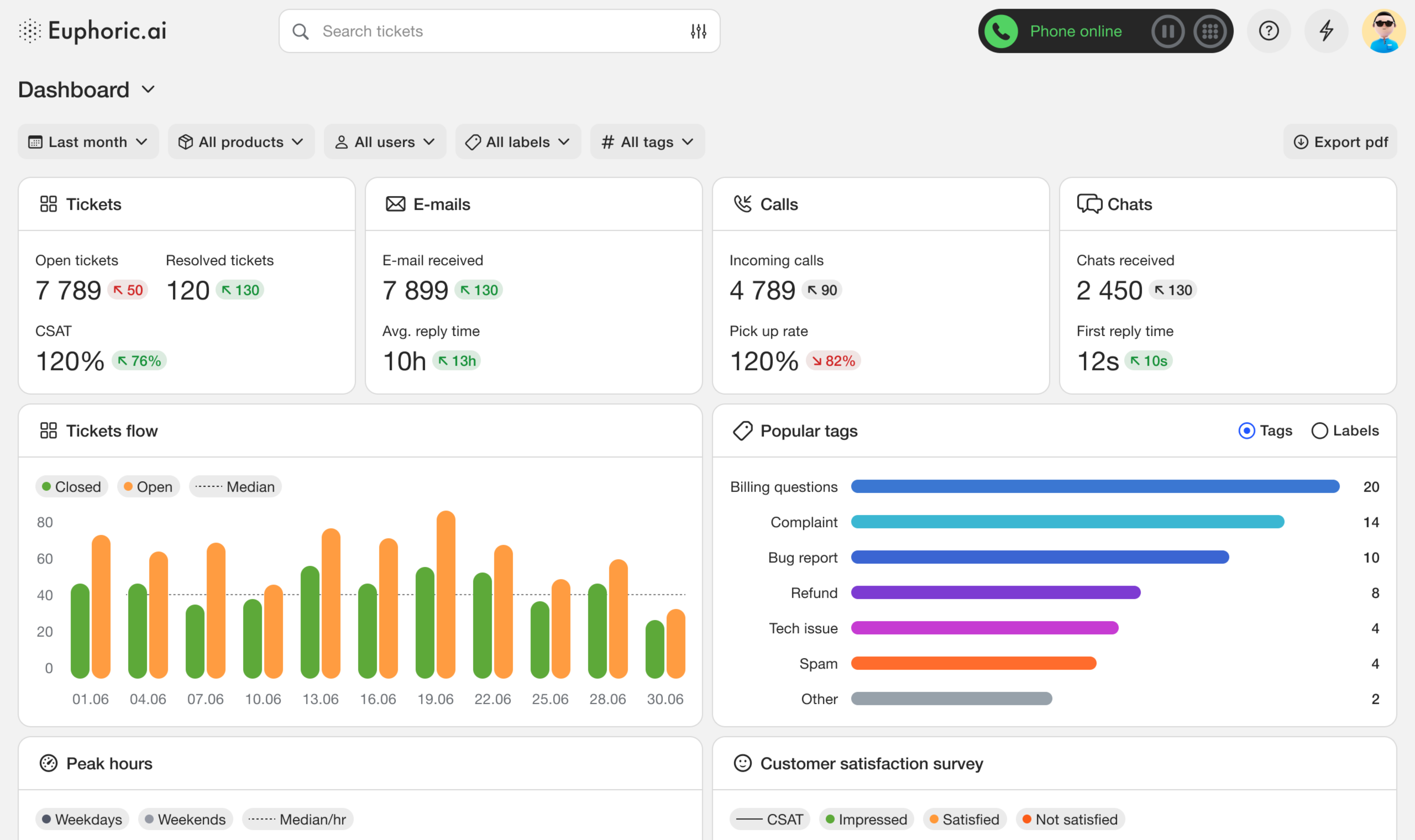Open the phone dial pad icon
The height and width of the screenshot is (840, 1415).
1210,31
